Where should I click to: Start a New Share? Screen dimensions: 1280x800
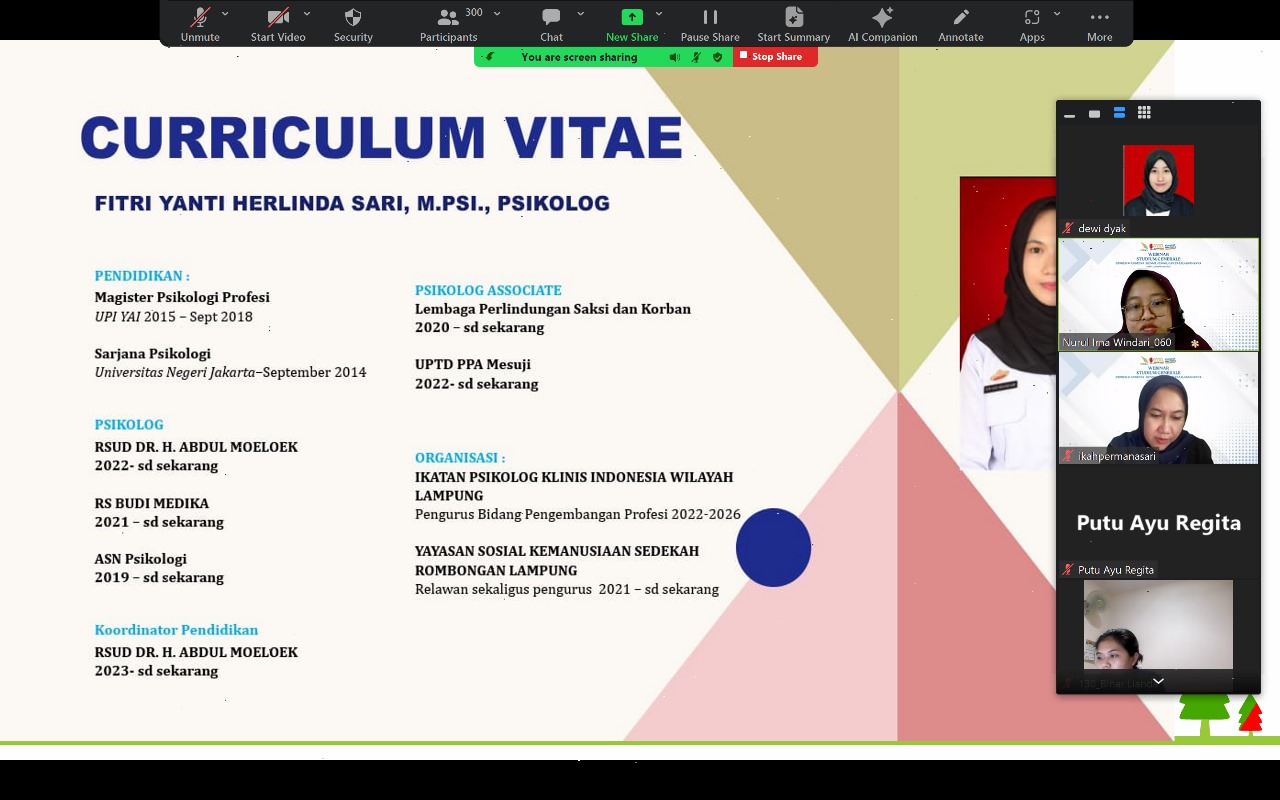coord(631,23)
